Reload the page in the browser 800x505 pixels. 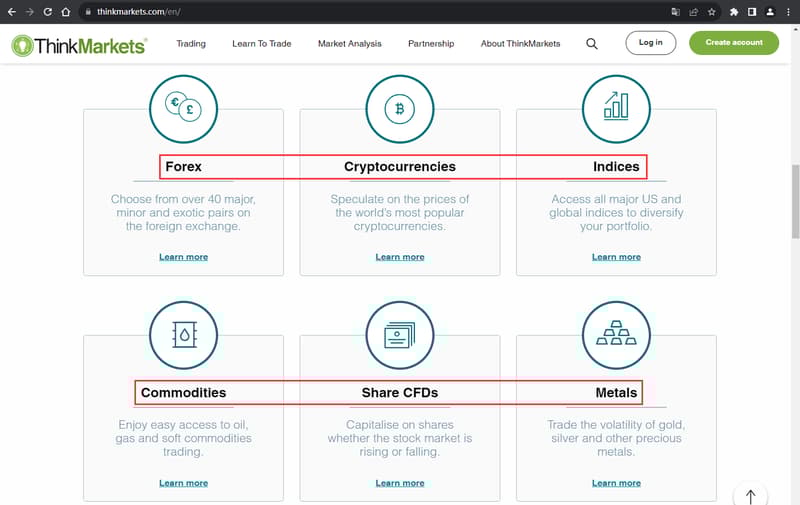pyautogui.click(x=47, y=12)
